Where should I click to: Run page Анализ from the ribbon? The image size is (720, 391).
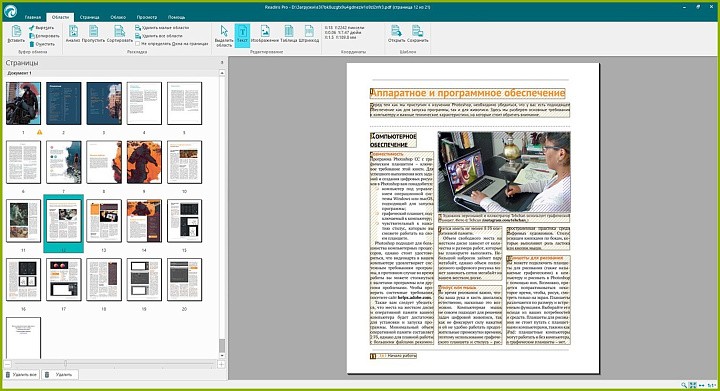[x=73, y=34]
